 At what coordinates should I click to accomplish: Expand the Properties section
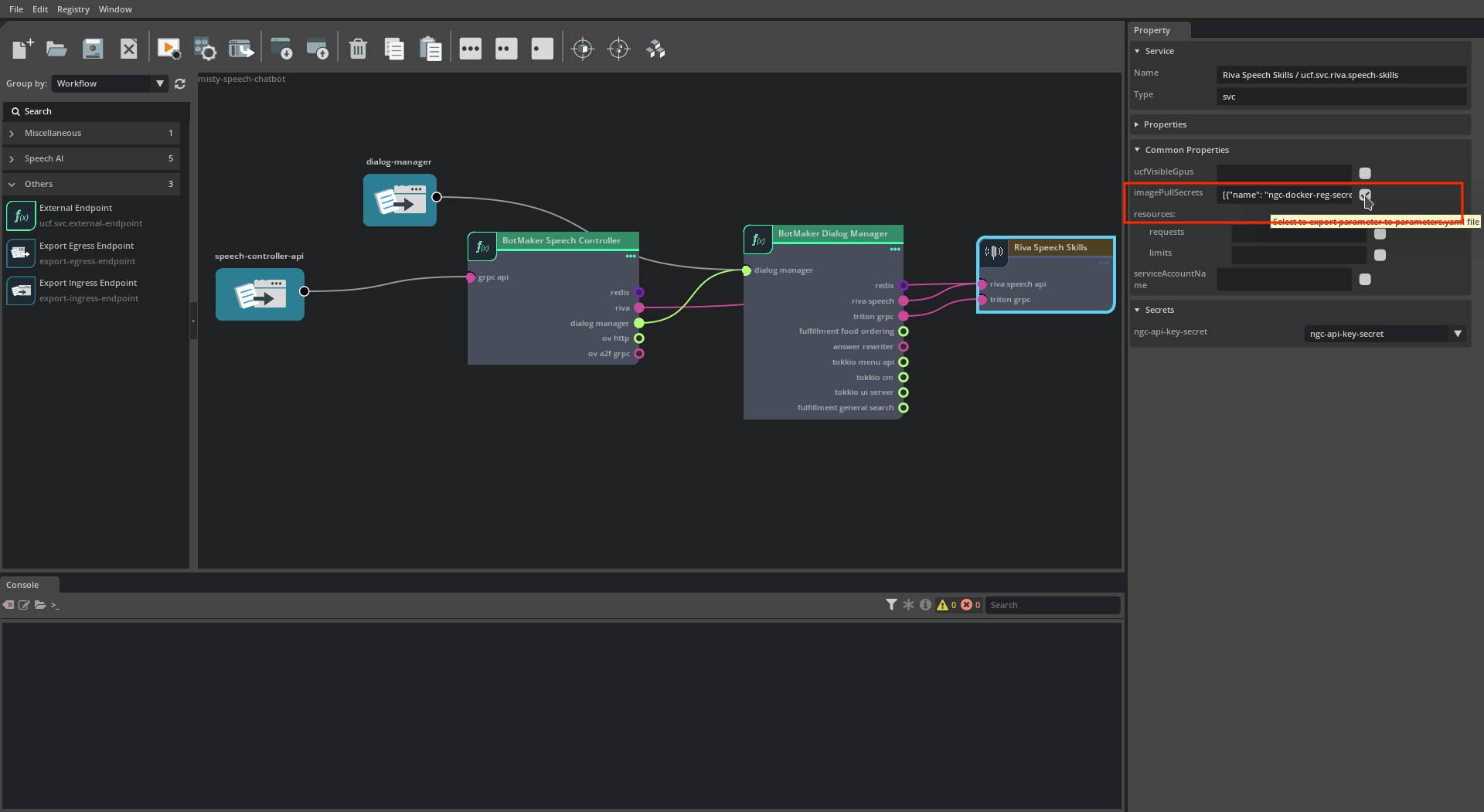(x=1165, y=124)
